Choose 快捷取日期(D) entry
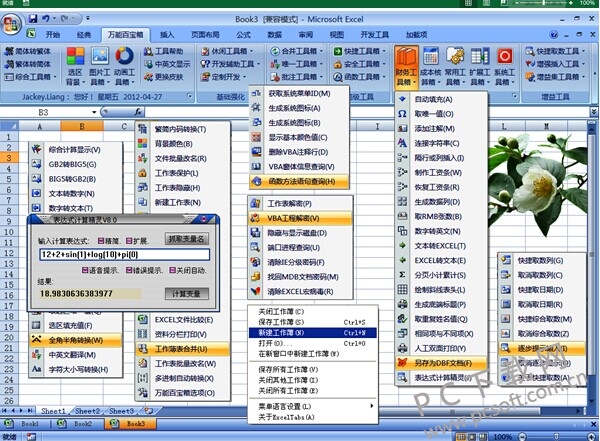600x441 pixels. (x=542, y=290)
